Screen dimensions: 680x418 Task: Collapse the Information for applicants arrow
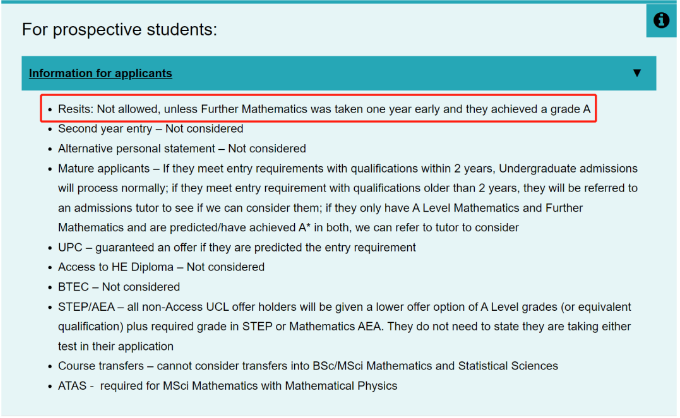[x=637, y=72]
